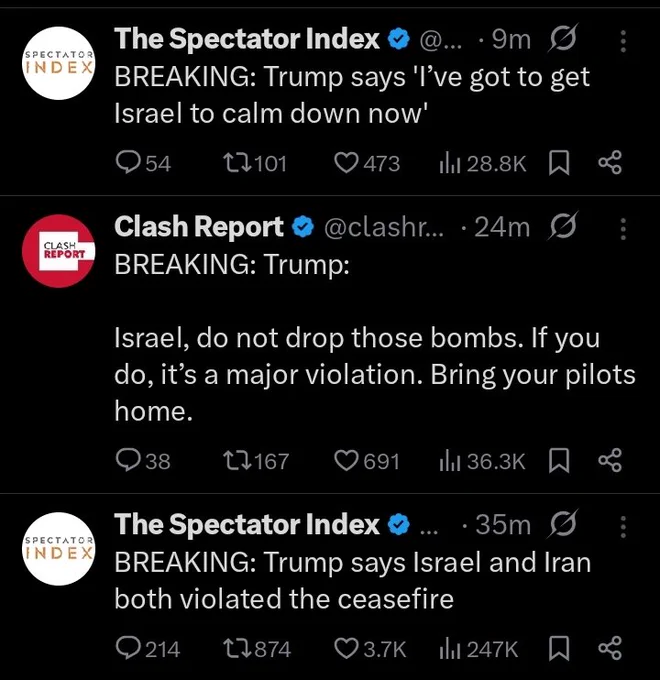
Task: Like the Clash Report tweet with 691 likes
Action: click(367, 461)
